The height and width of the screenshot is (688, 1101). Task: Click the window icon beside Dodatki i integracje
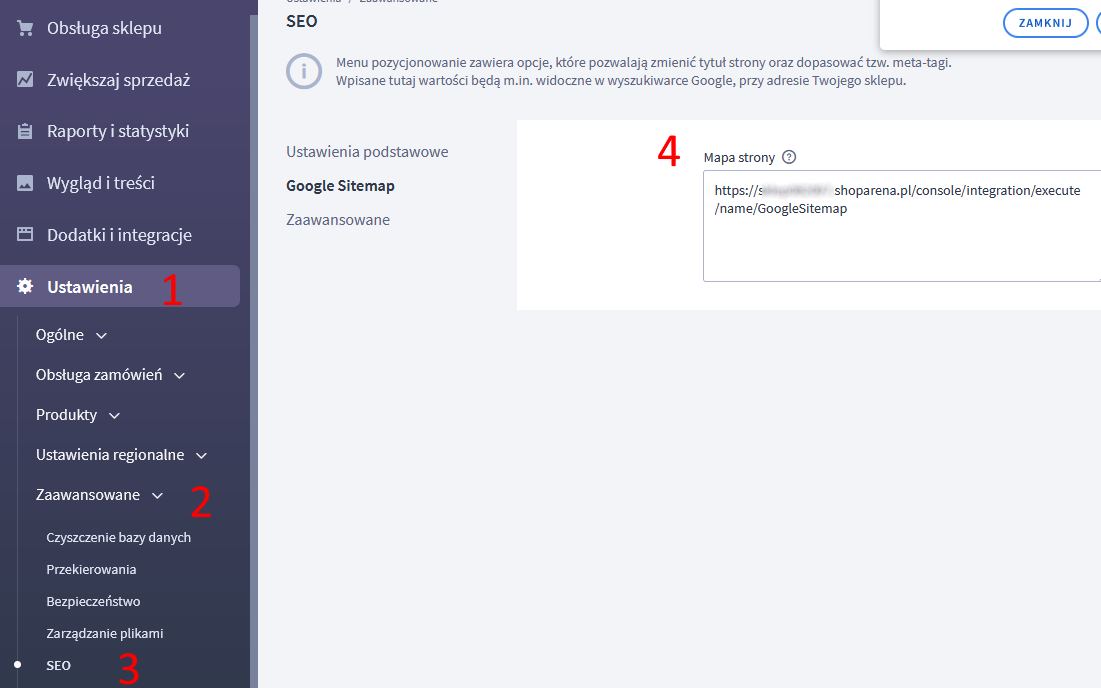[x=25, y=235]
